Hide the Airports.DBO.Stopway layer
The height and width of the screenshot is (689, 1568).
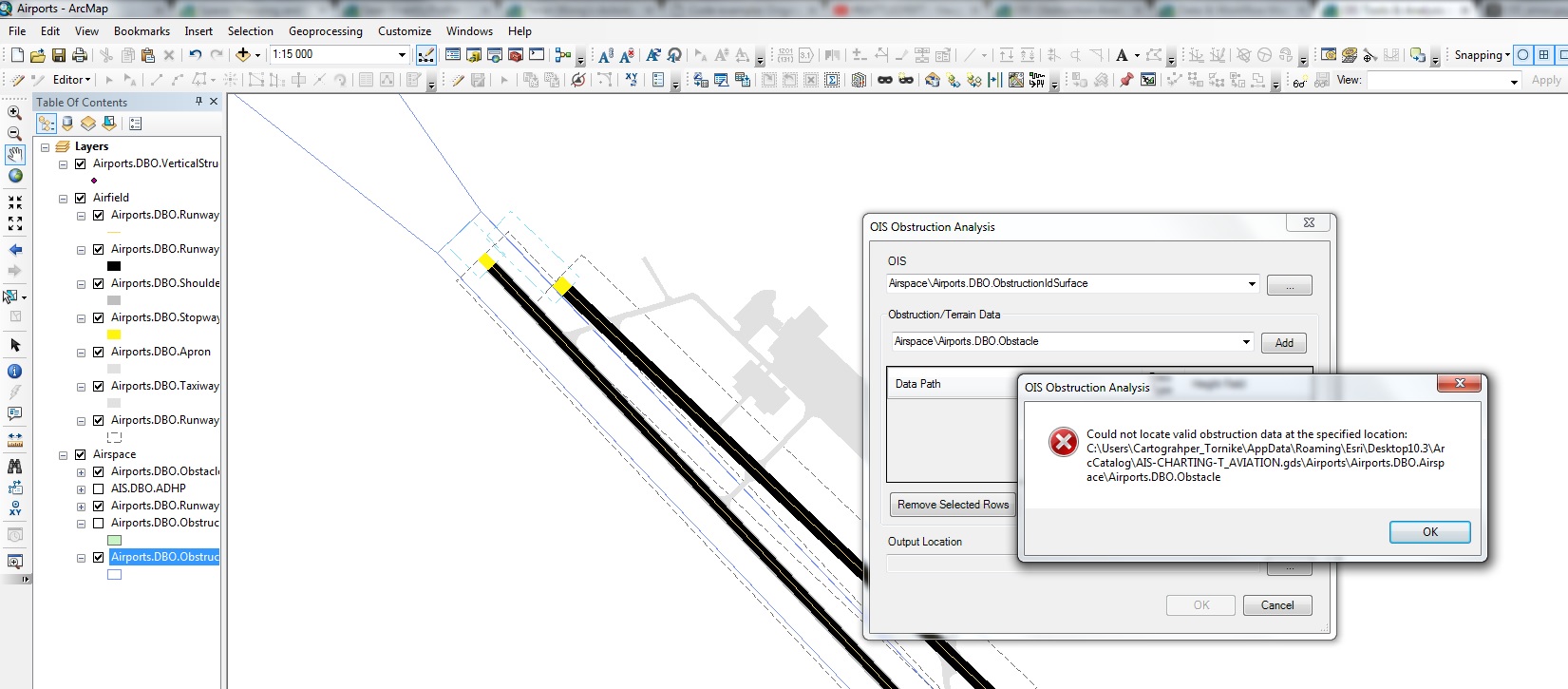click(x=99, y=317)
